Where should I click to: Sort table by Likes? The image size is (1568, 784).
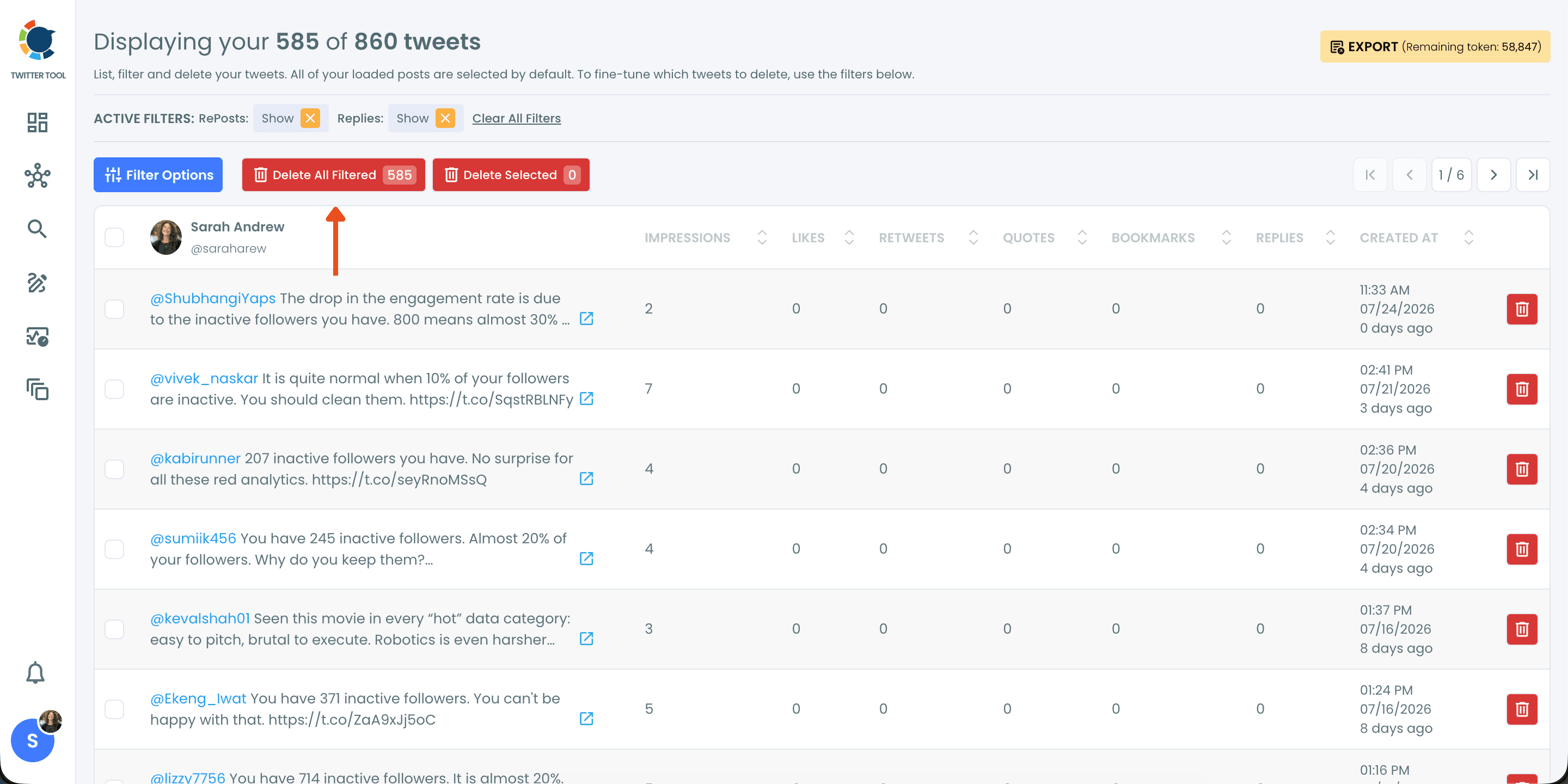(849, 237)
